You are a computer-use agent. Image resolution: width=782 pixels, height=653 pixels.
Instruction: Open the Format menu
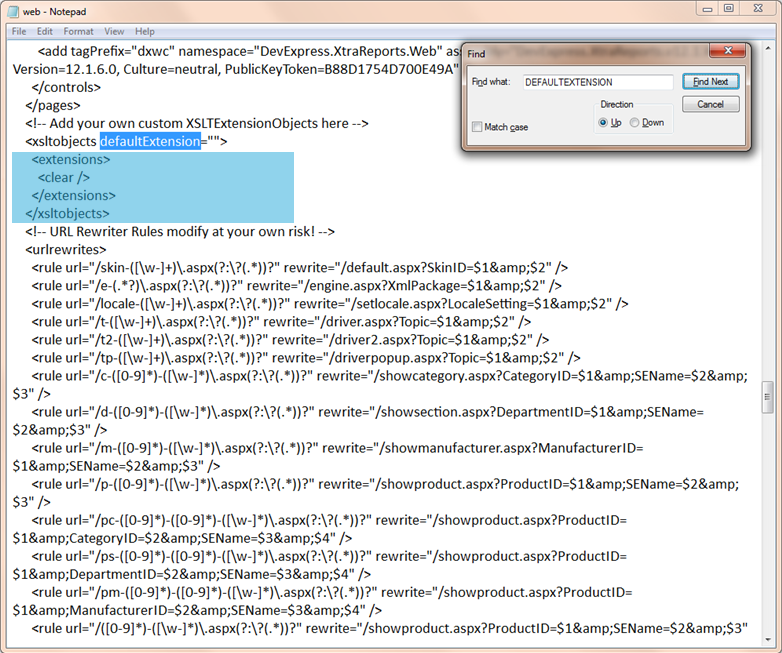[x=78, y=31]
